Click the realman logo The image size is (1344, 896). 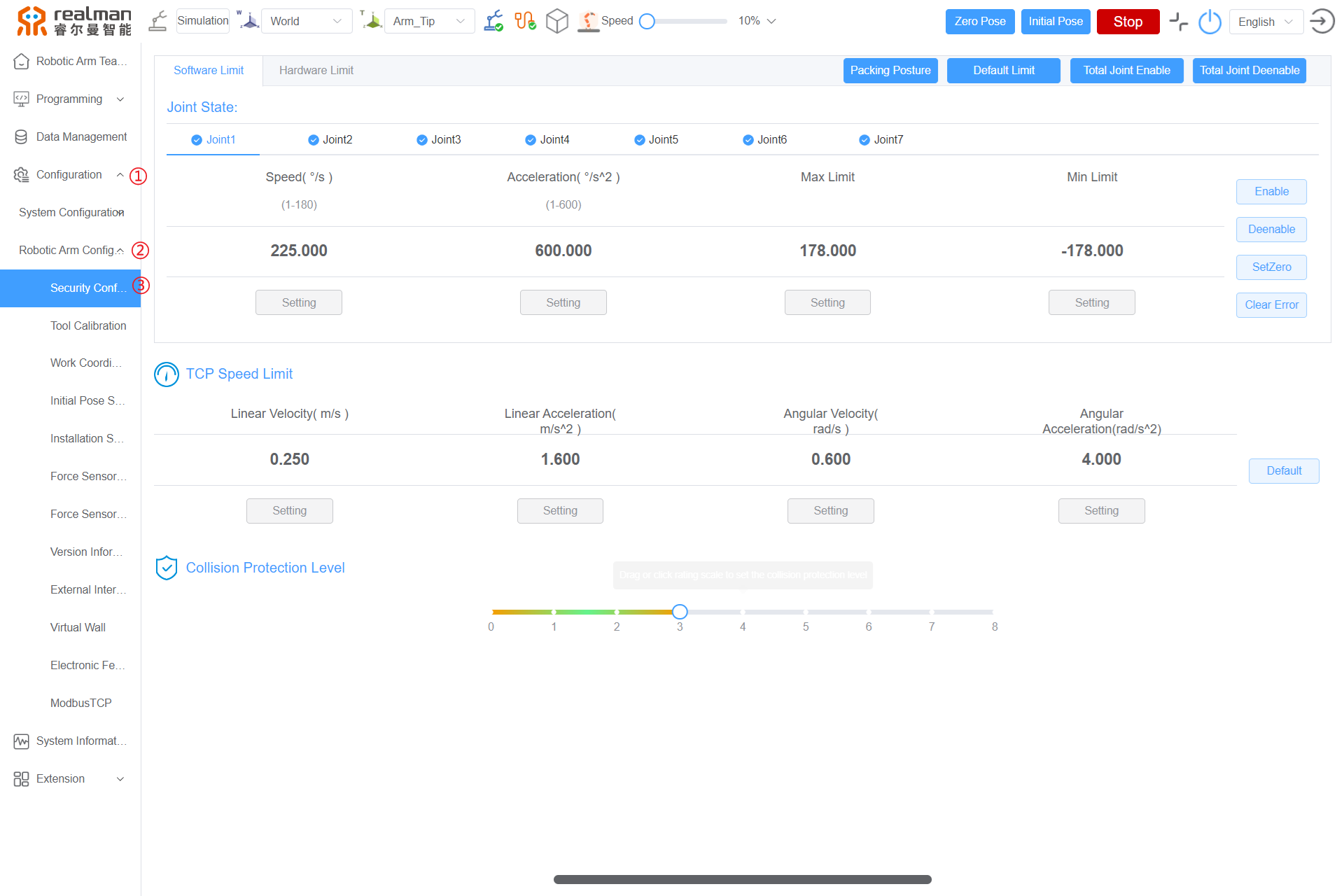click(x=74, y=21)
